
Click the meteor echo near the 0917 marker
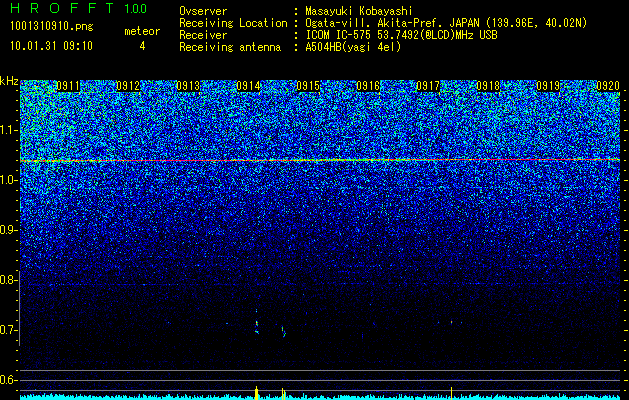coord(451,322)
